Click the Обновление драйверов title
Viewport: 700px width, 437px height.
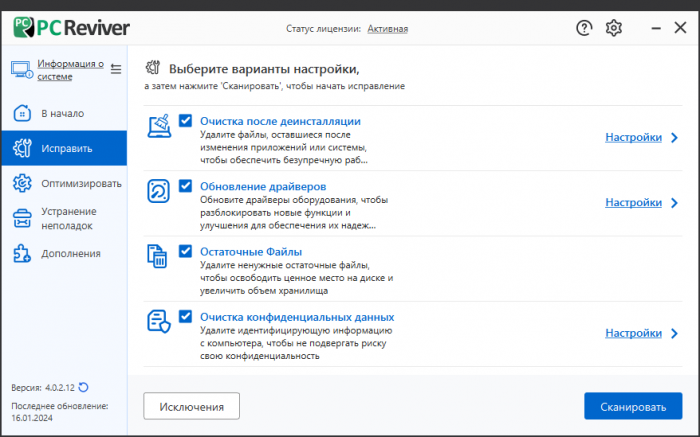[x=263, y=186]
